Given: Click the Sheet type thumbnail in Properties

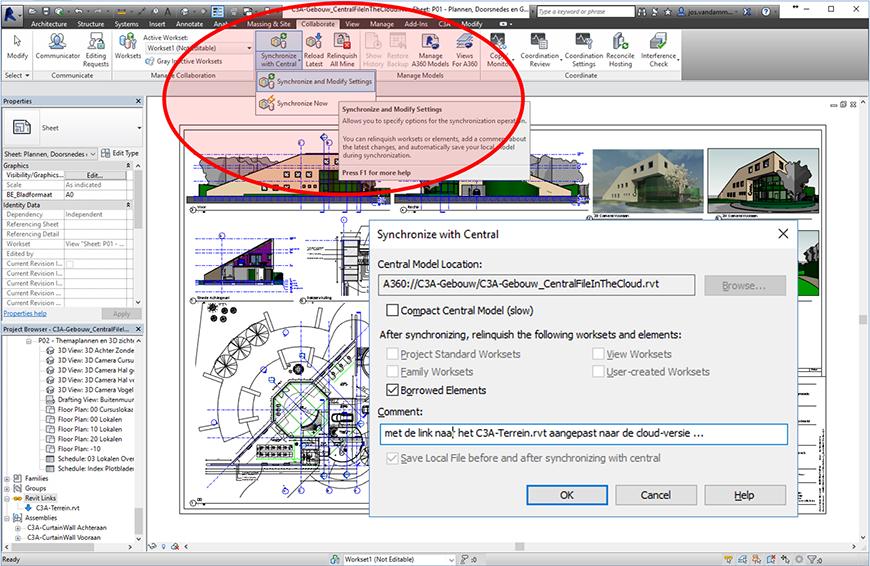Looking at the screenshot, I should 22,127.
